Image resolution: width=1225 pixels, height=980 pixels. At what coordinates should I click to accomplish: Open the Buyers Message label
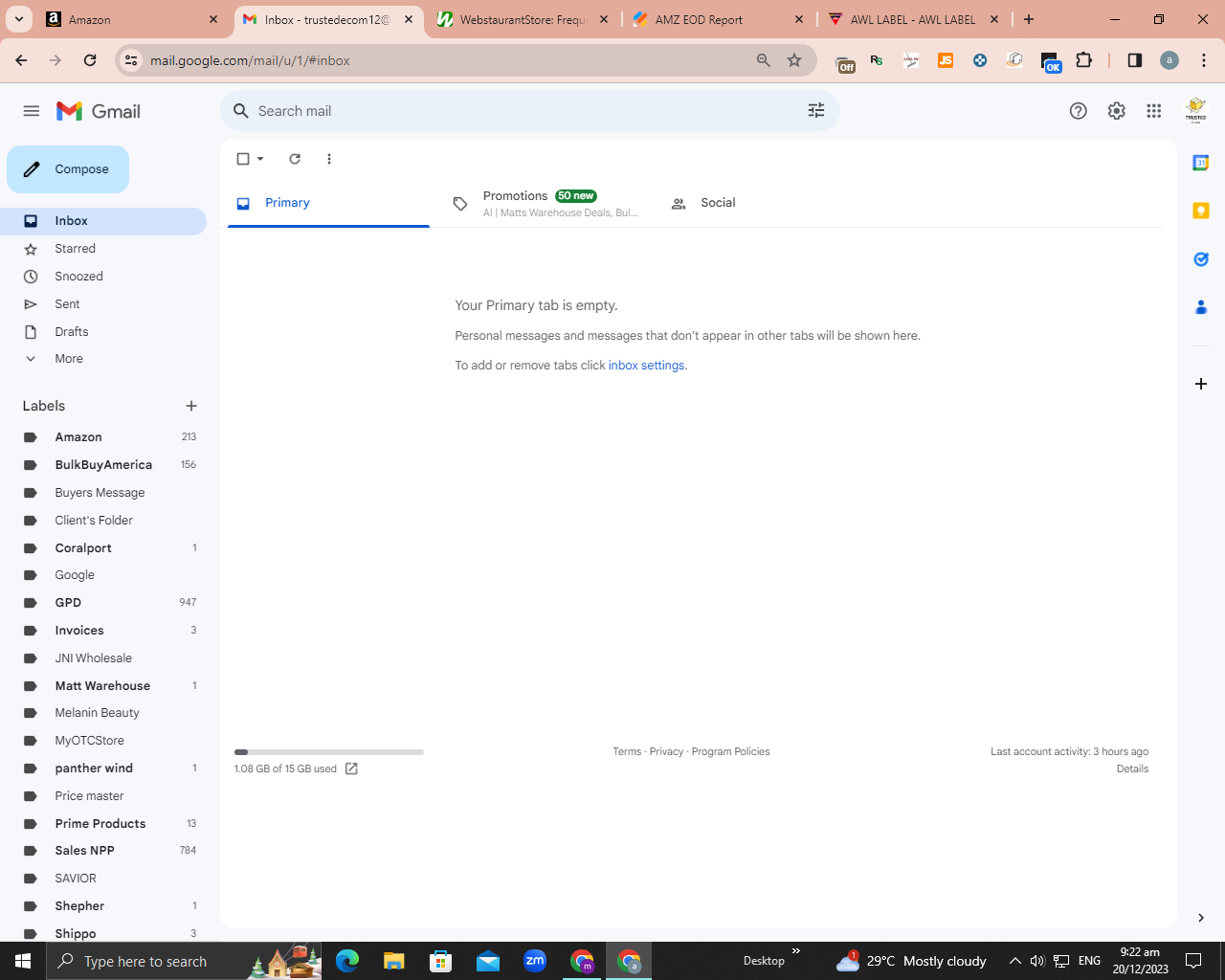pos(103,493)
